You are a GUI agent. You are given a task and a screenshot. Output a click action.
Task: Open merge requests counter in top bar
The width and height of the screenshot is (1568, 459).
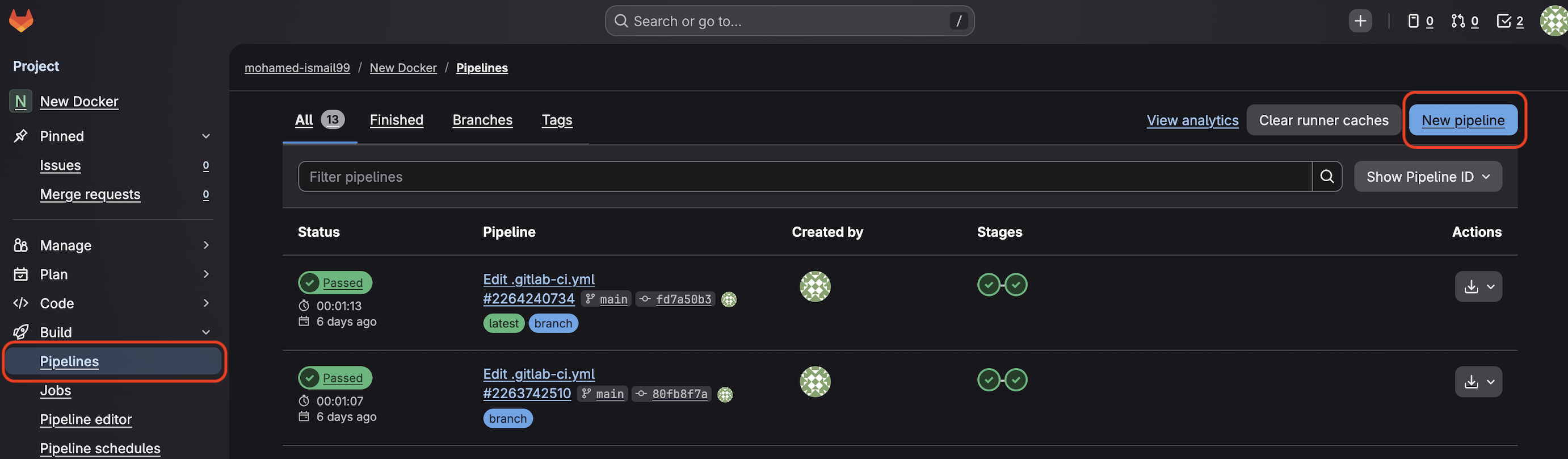coord(1465,20)
